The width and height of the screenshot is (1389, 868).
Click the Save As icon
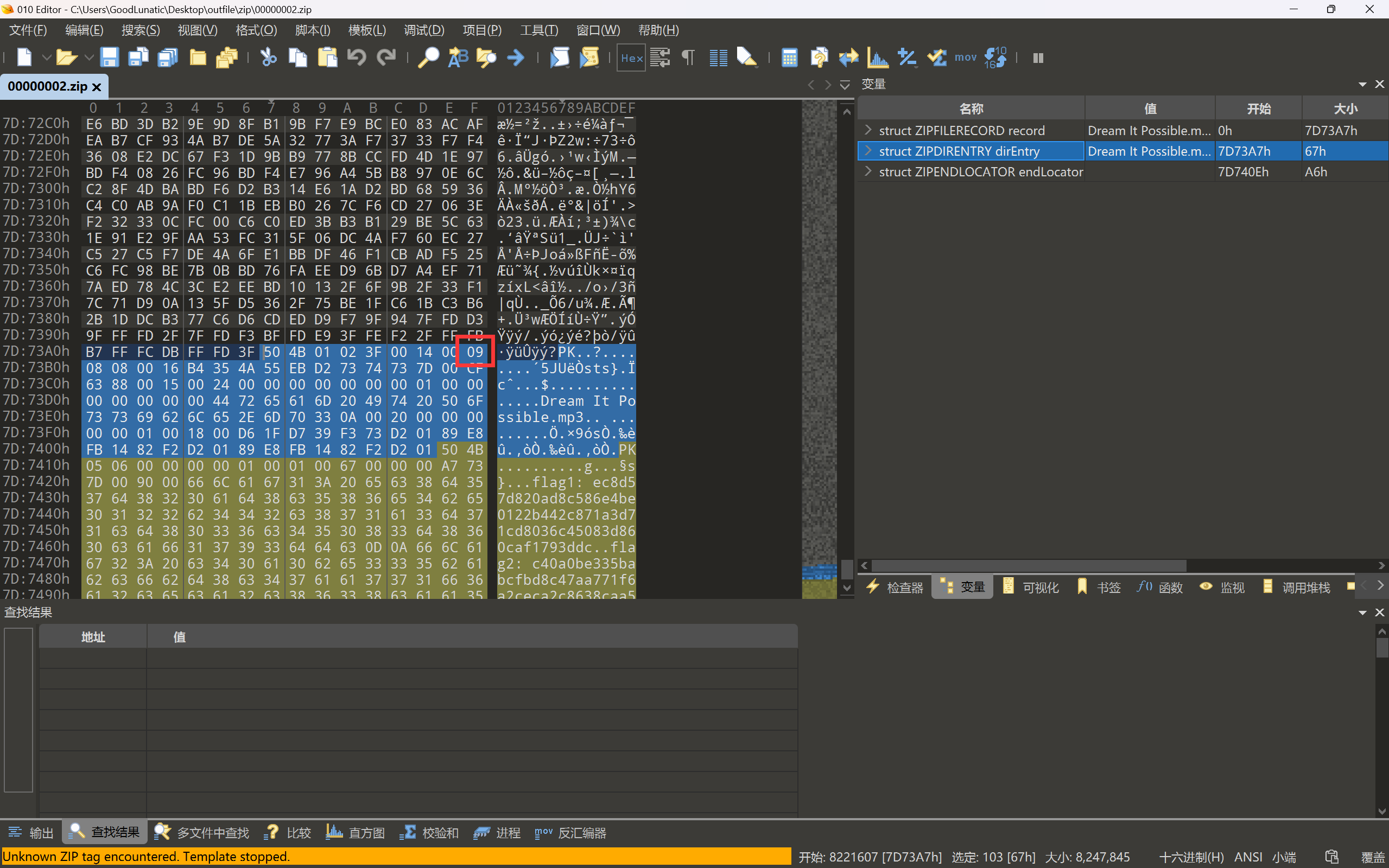[138, 58]
